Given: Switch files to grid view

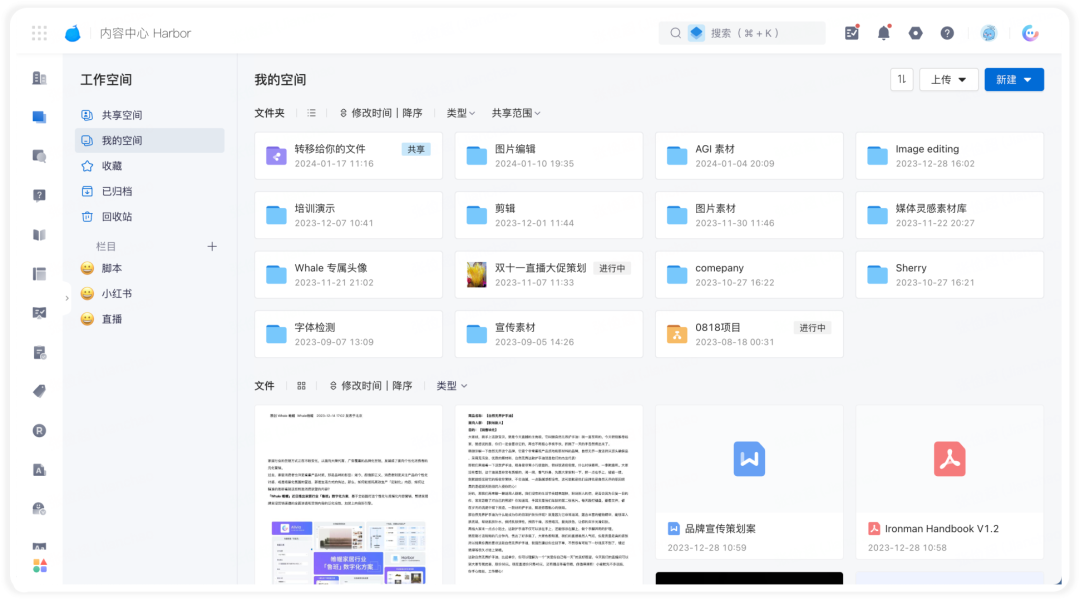Looking at the screenshot, I should coord(301,386).
